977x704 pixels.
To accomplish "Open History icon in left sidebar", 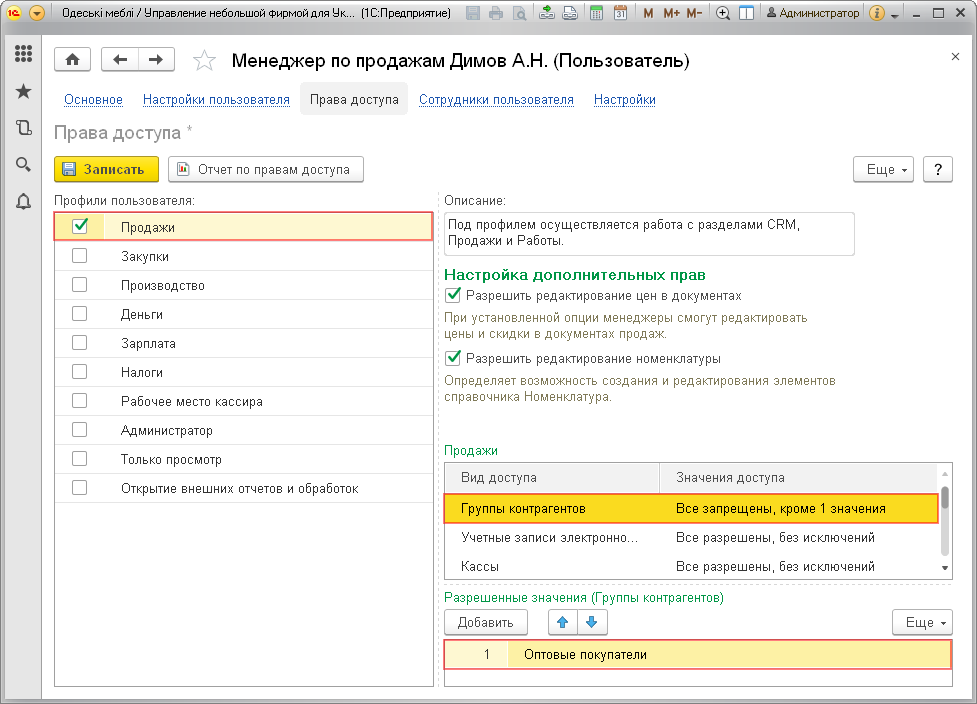I will point(23,128).
